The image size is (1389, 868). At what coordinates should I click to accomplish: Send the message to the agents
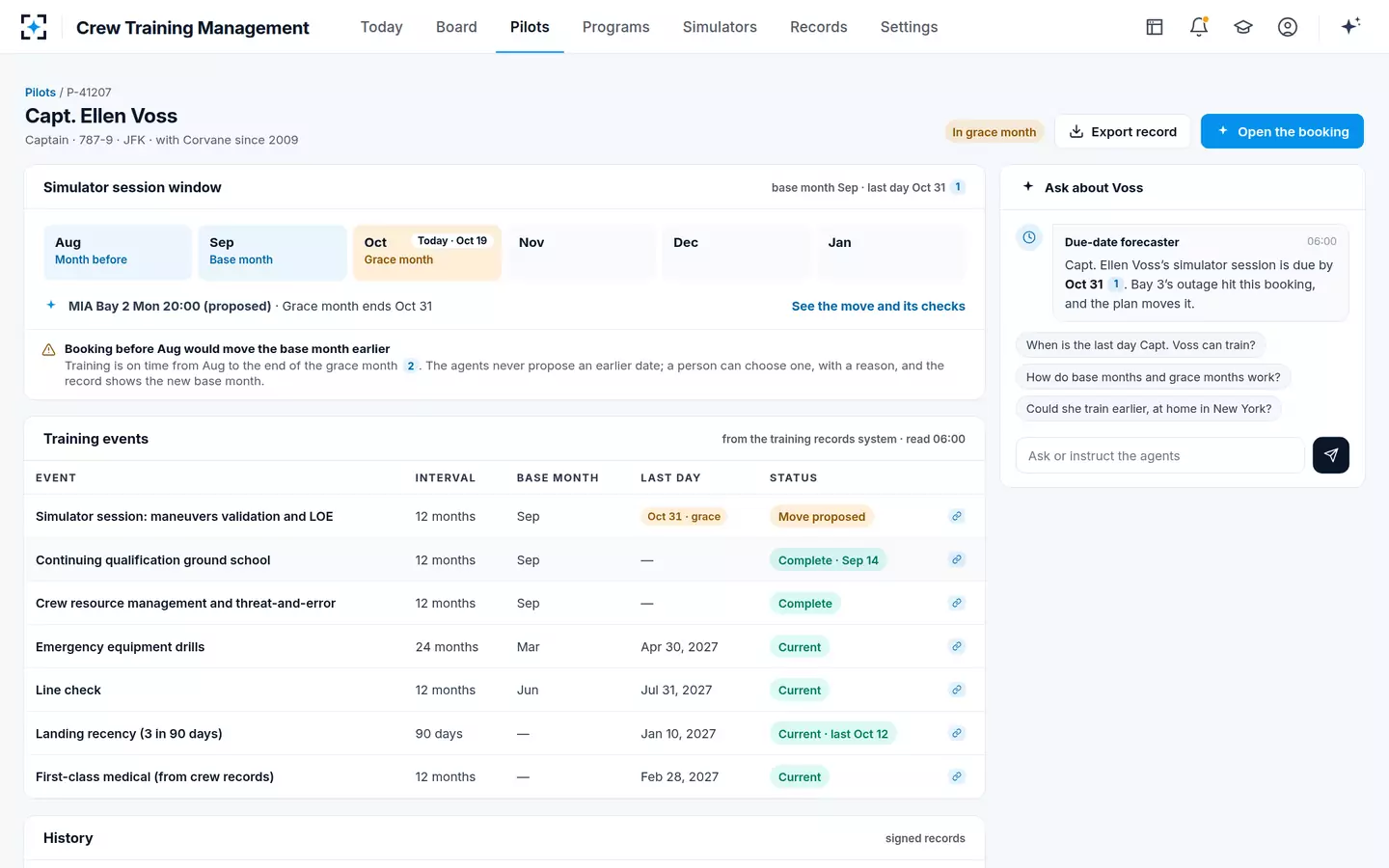click(x=1331, y=455)
